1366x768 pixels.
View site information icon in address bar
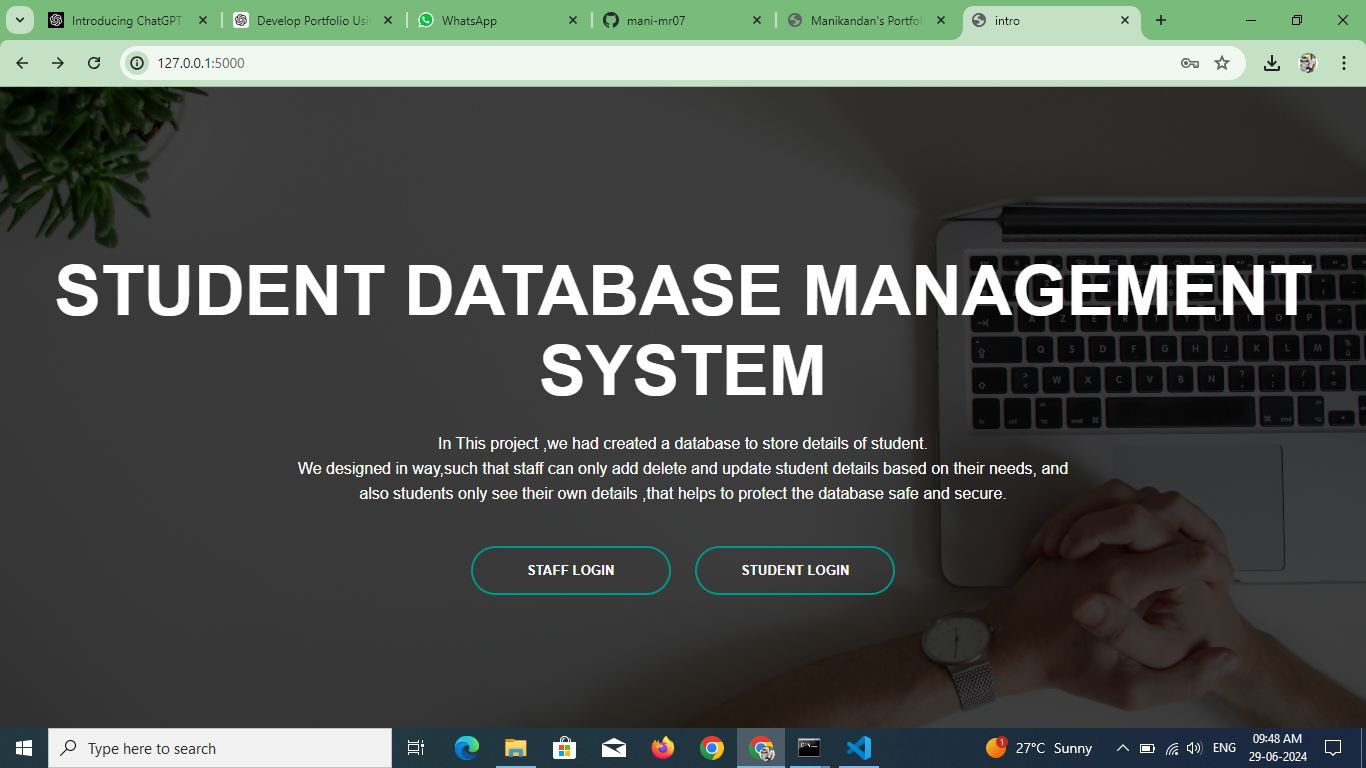138,63
